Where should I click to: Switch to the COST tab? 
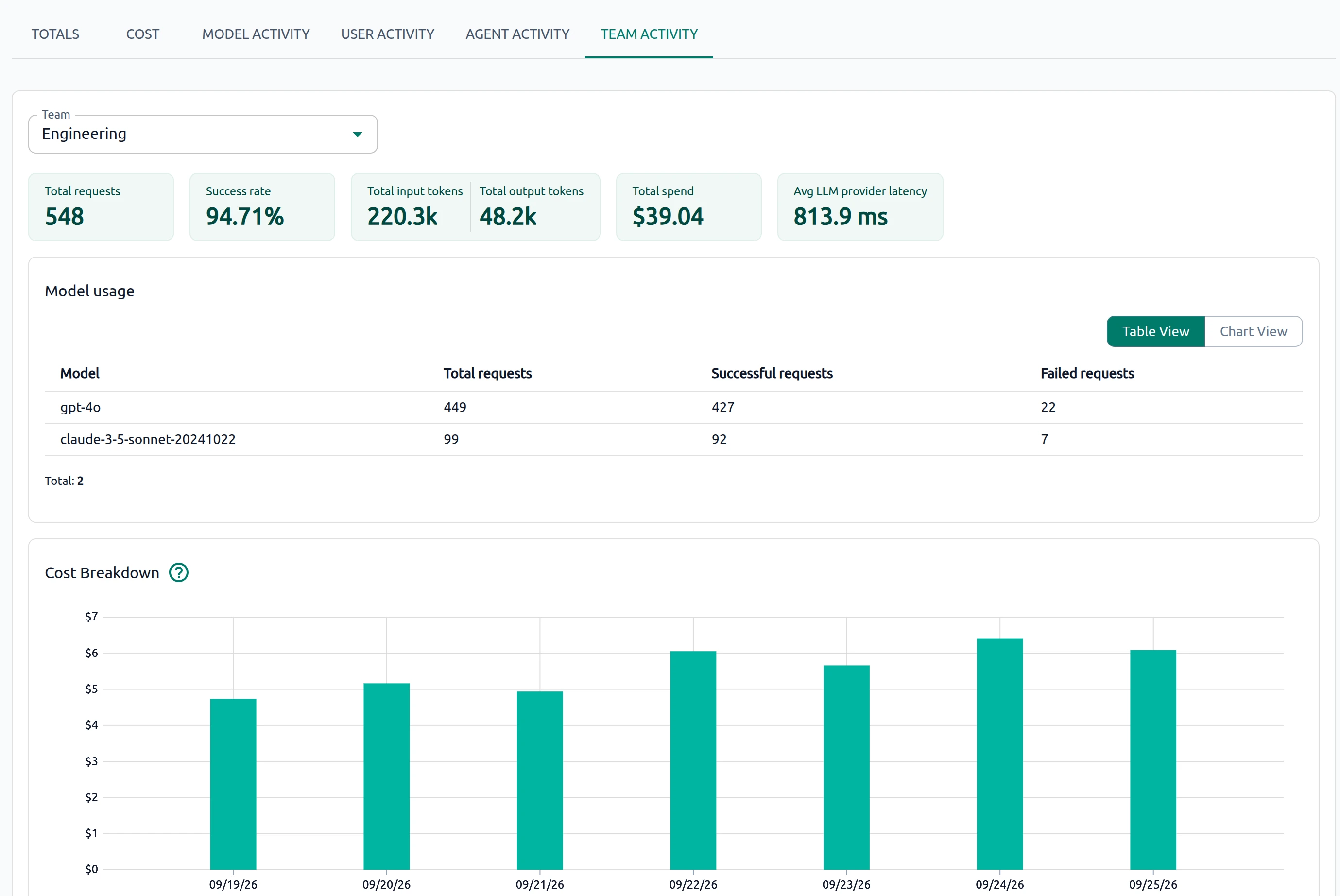coord(143,34)
